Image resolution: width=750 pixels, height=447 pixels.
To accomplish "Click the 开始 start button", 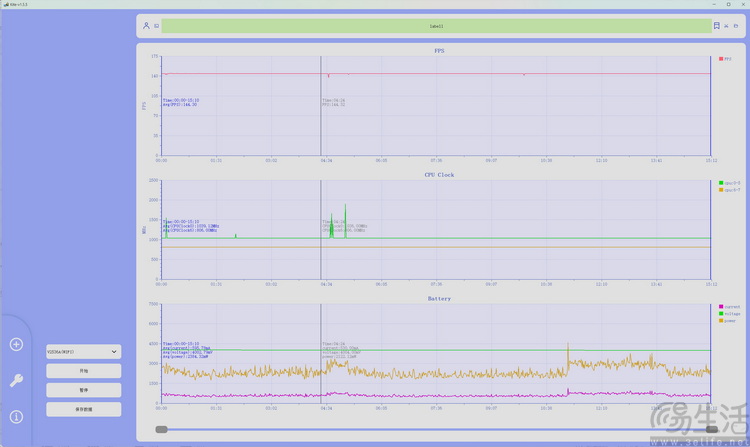I will (x=84, y=371).
